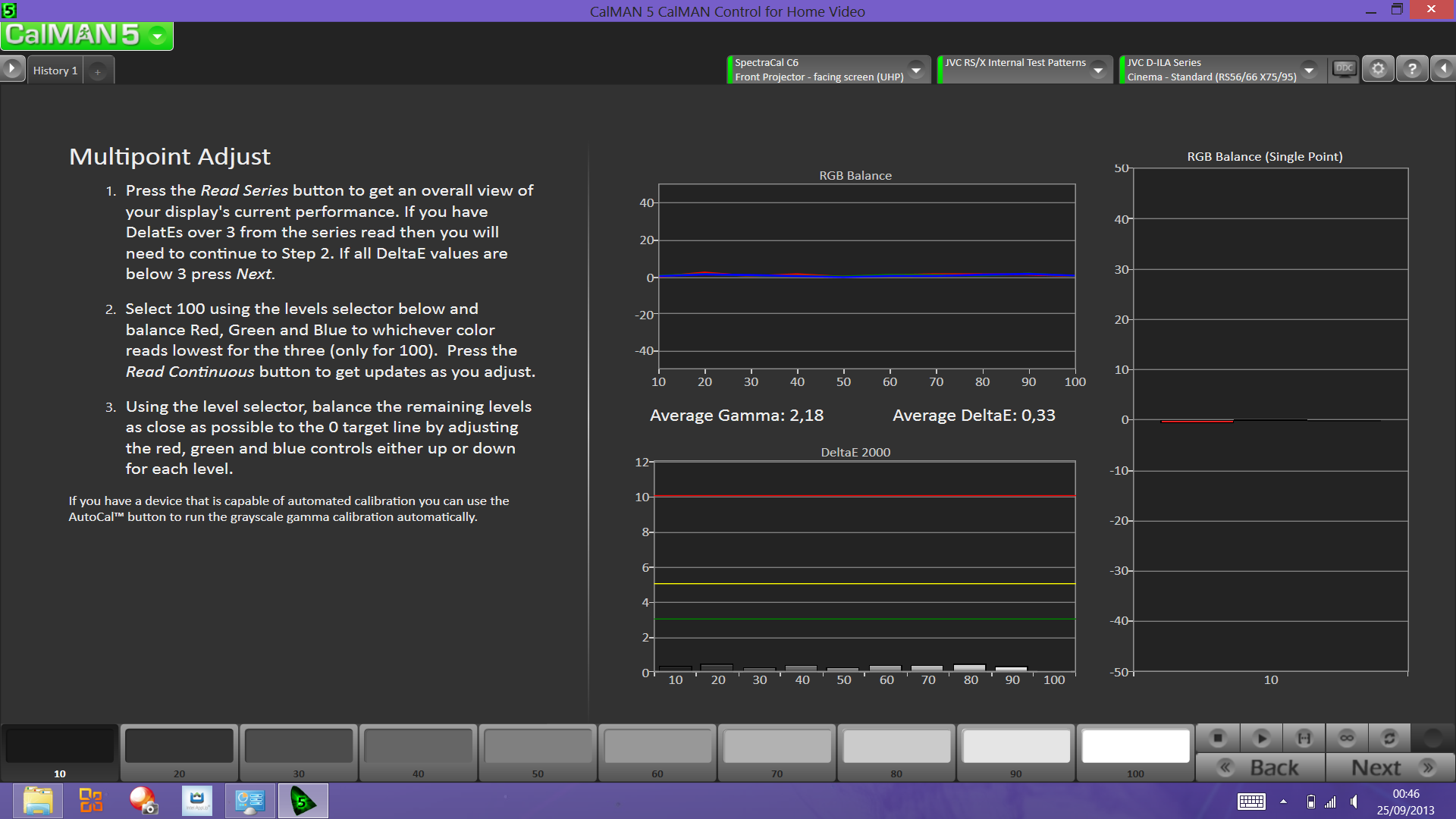Click the RGB Balance line chart

click(x=866, y=277)
